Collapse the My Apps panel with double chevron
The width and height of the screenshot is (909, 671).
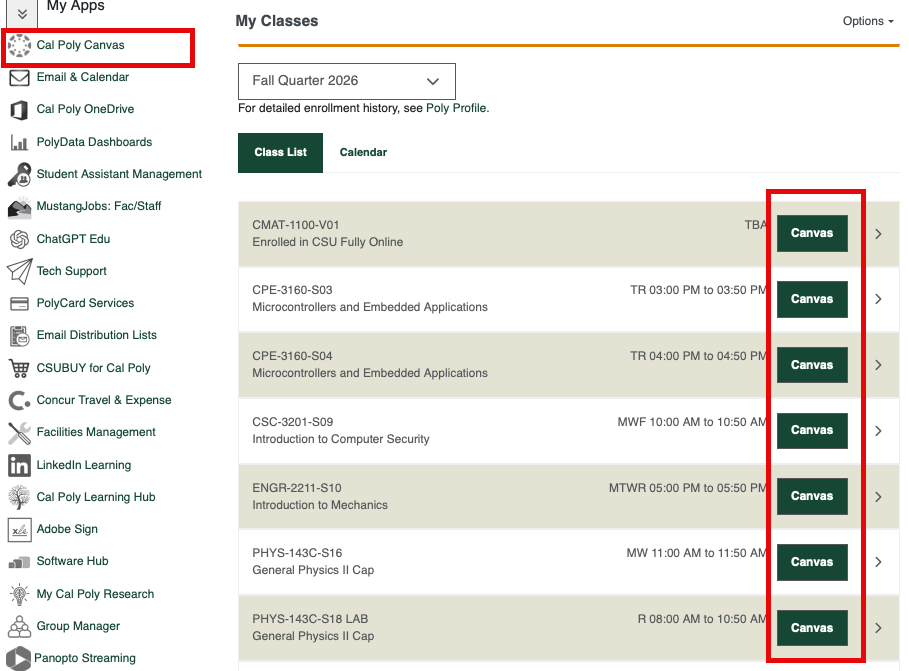22,14
